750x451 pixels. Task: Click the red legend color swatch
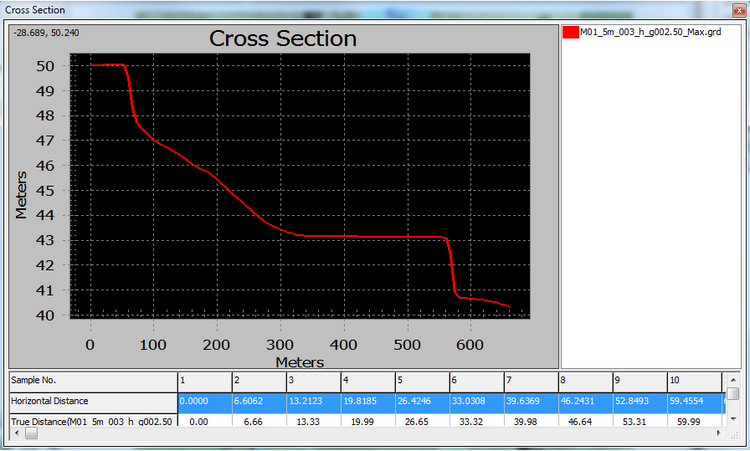[x=571, y=32]
